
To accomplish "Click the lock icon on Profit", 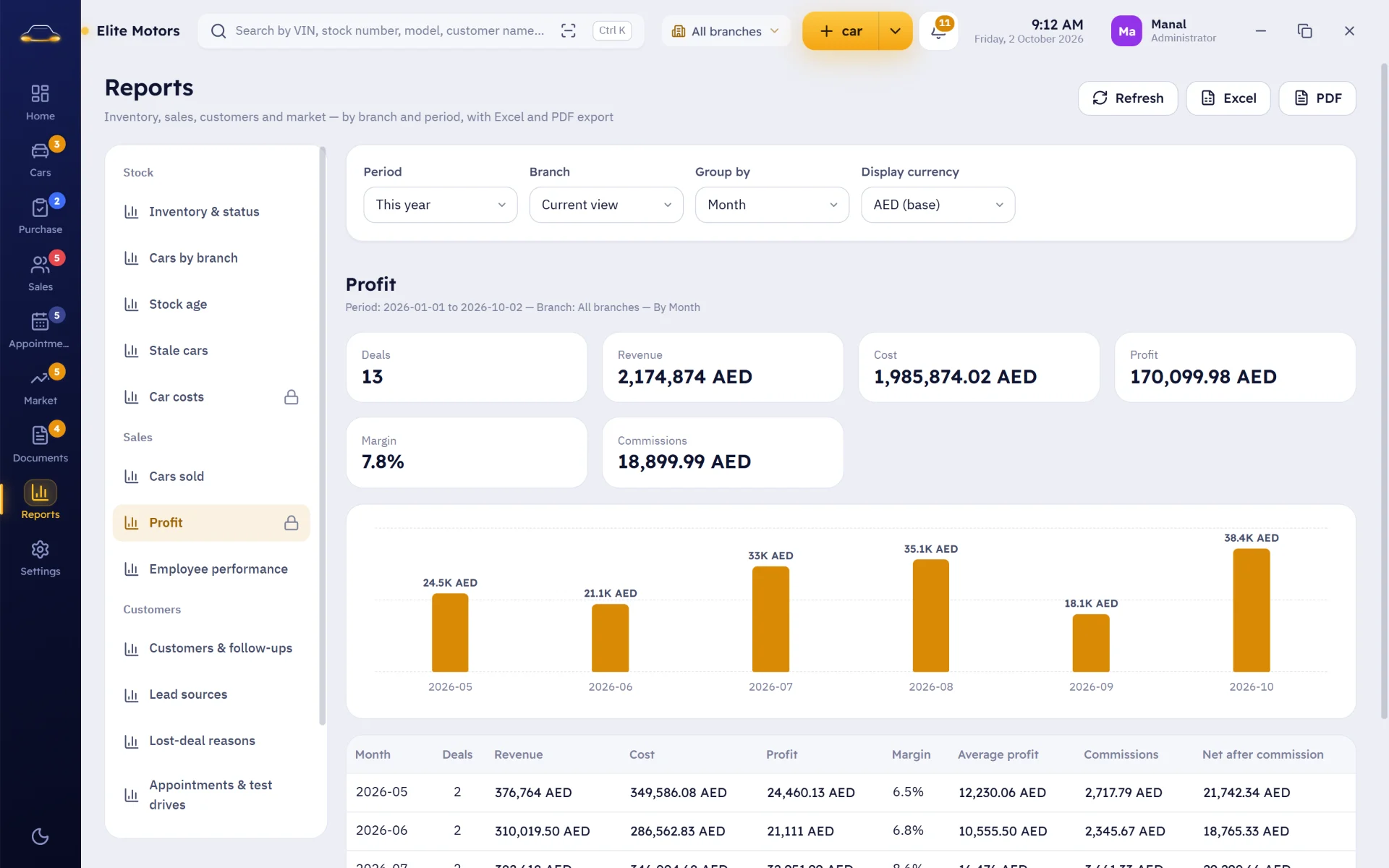I will (292, 522).
